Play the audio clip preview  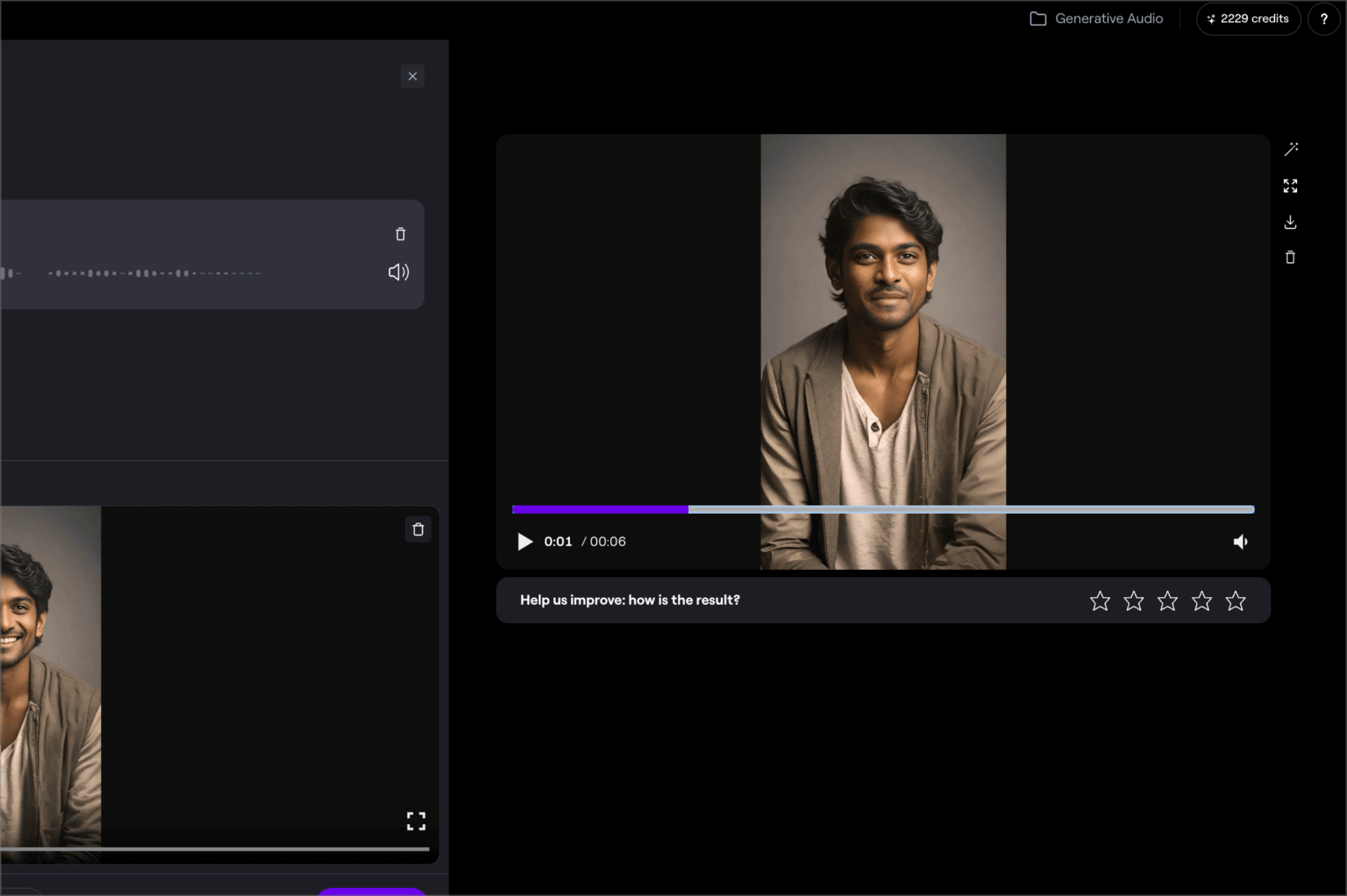398,272
